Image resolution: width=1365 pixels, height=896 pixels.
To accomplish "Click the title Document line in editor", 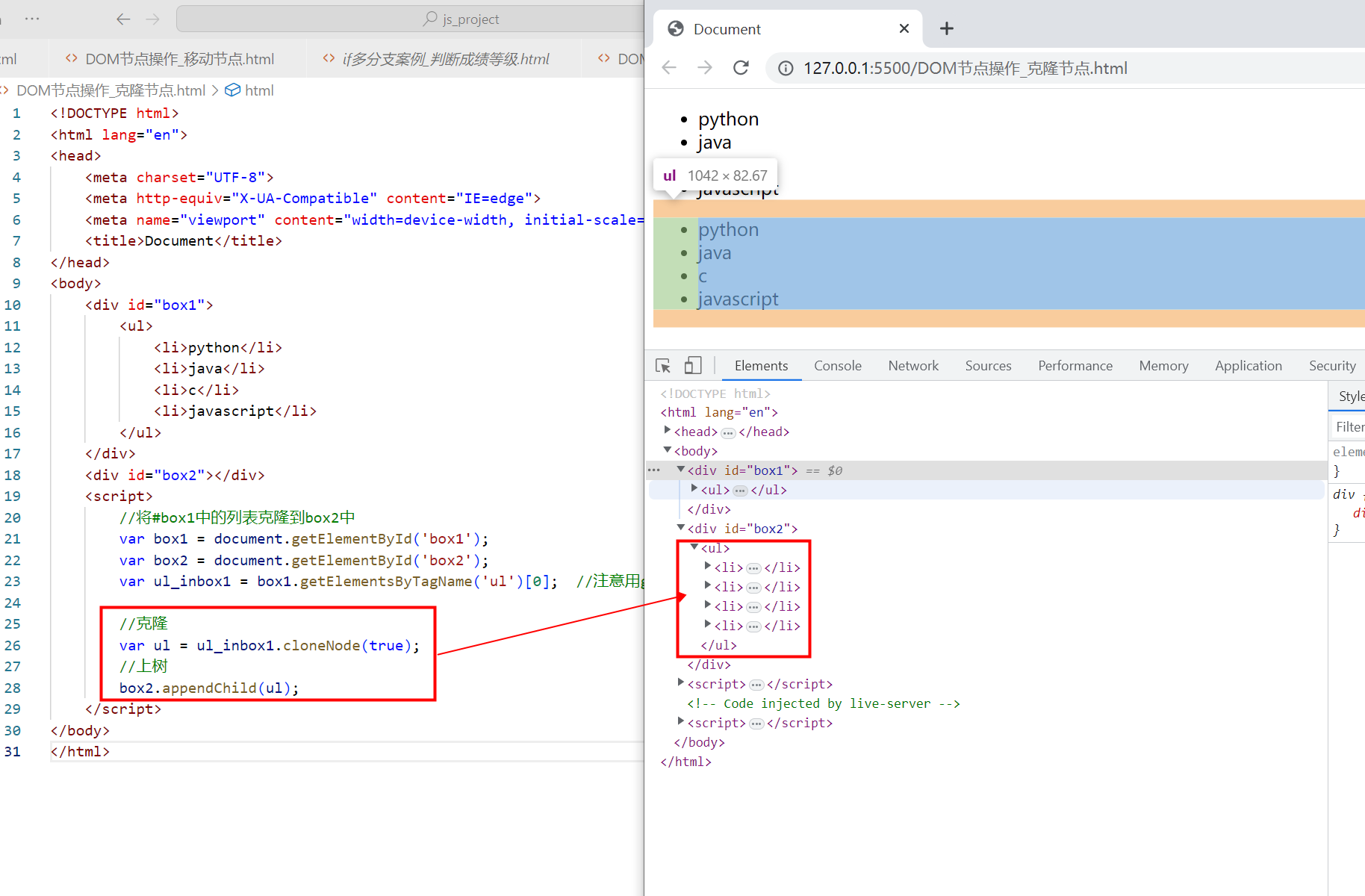I will [x=184, y=240].
